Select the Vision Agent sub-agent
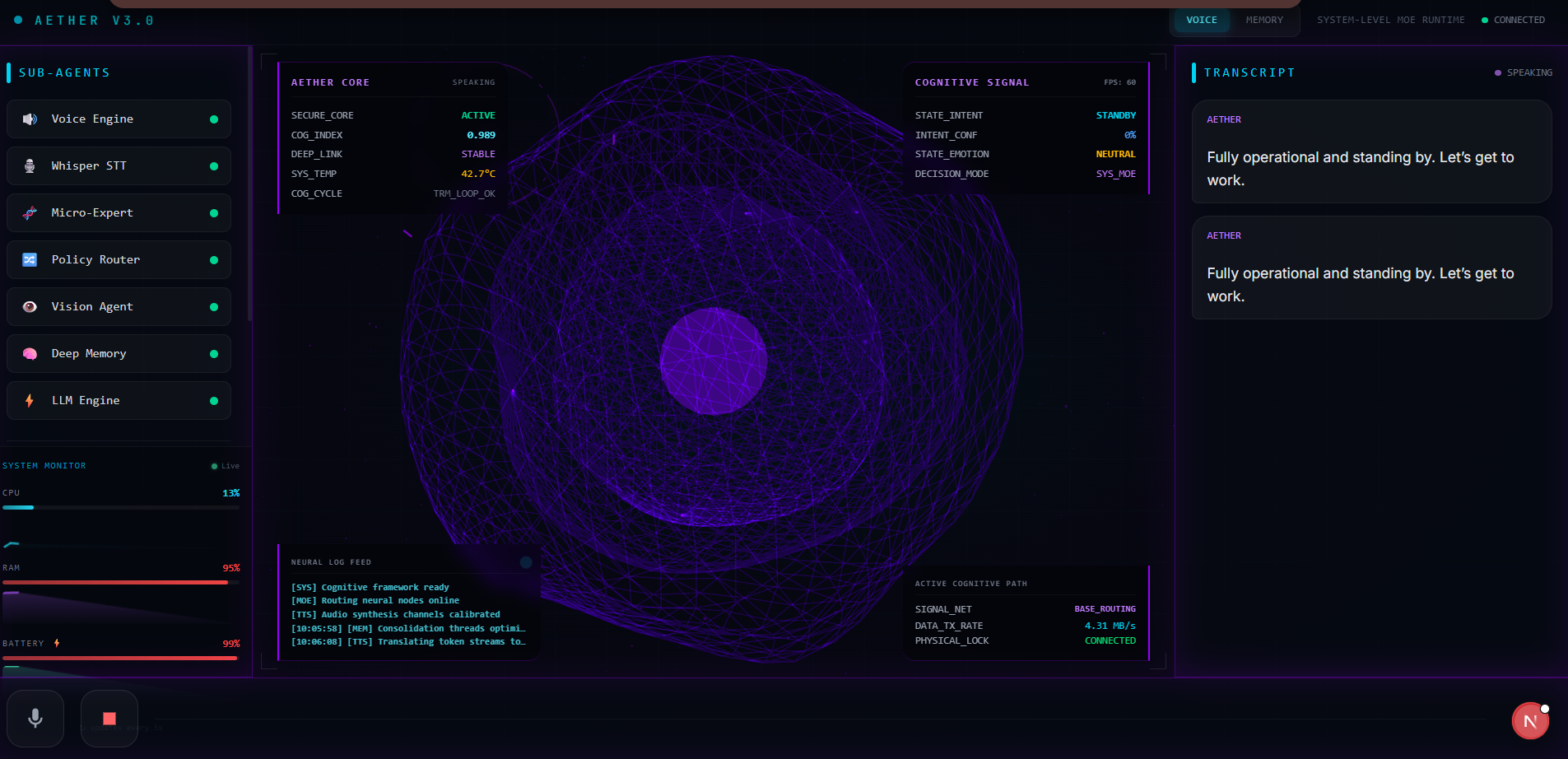This screenshot has width=1568, height=759. click(119, 307)
